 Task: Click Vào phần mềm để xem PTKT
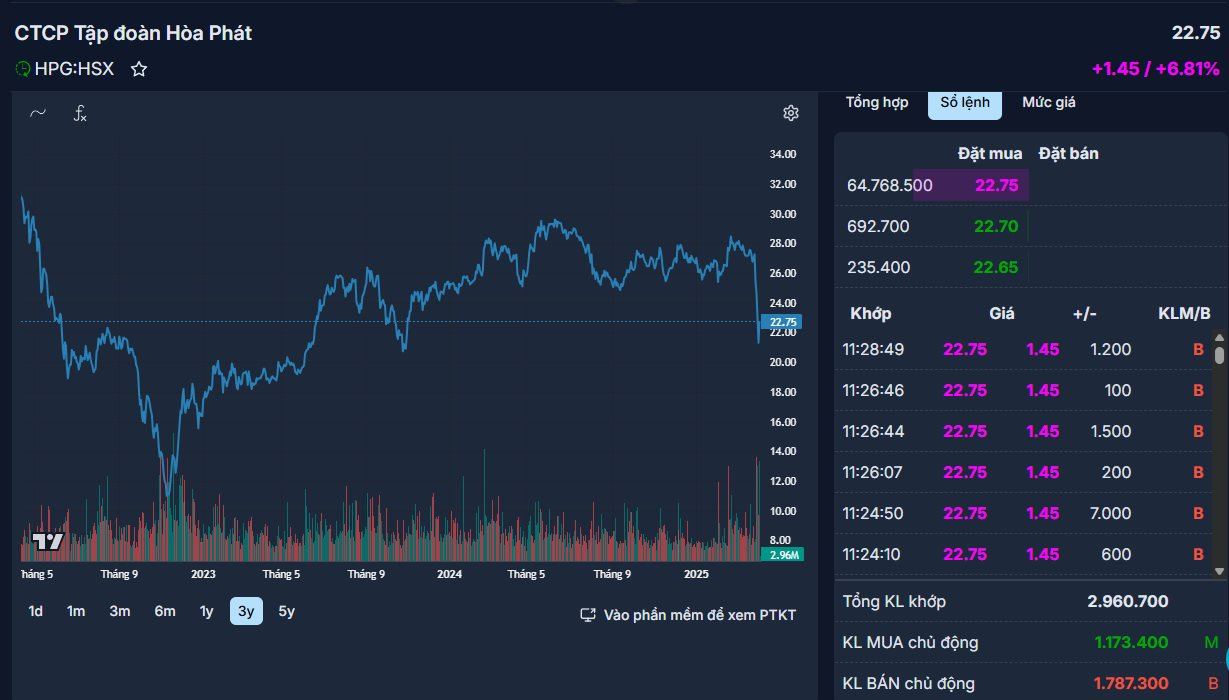tap(699, 614)
